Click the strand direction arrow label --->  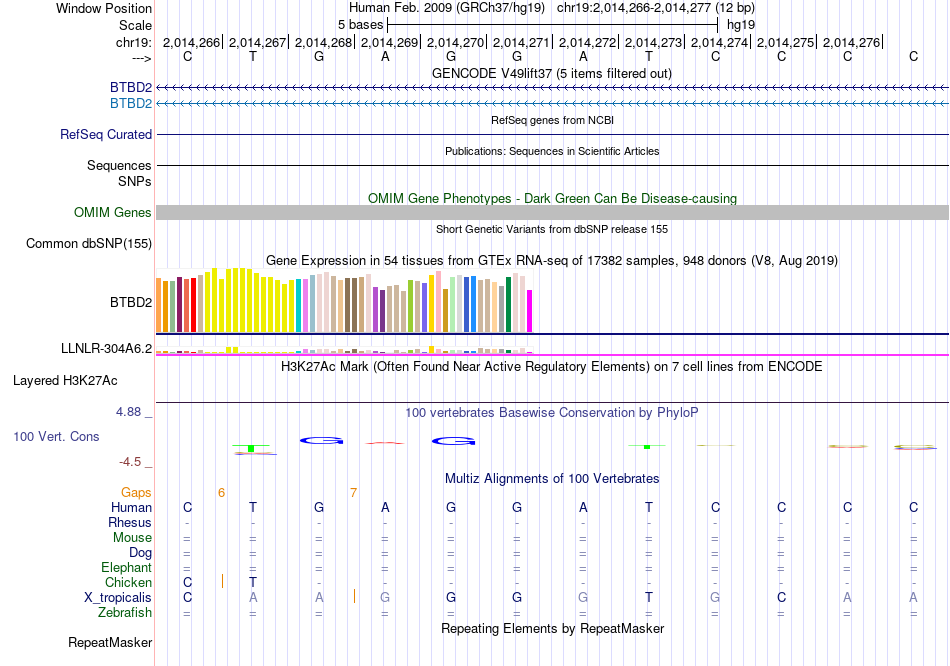(x=141, y=58)
